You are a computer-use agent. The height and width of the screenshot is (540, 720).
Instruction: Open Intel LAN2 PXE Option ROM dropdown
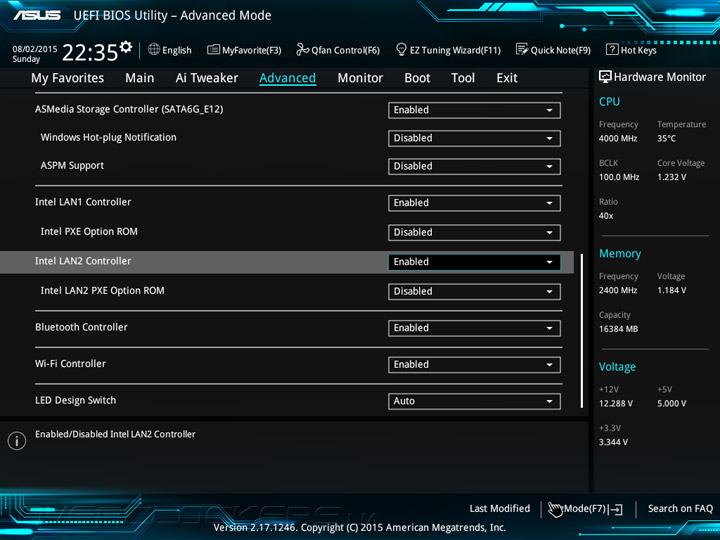(474, 292)
